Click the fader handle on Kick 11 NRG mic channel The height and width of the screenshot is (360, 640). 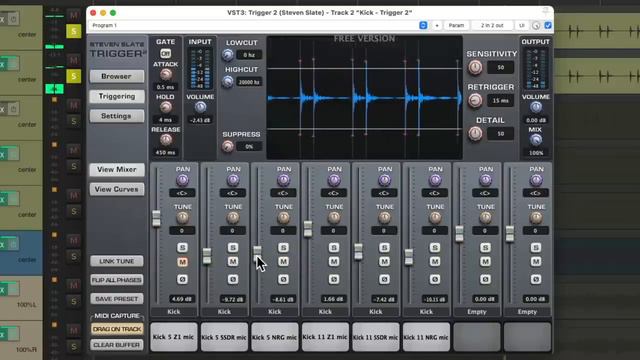tap(409, 257)
